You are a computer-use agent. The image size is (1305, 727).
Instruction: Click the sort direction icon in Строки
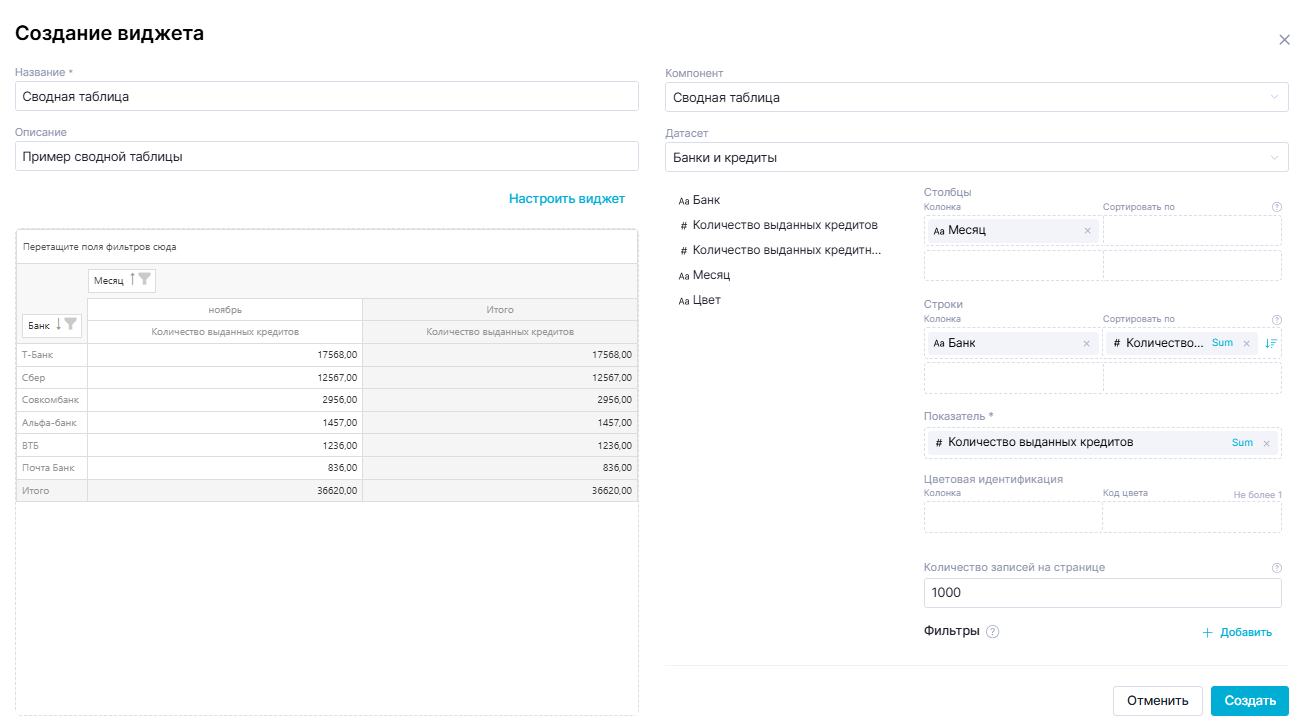pyautogui.click(x=1271, y=344)
